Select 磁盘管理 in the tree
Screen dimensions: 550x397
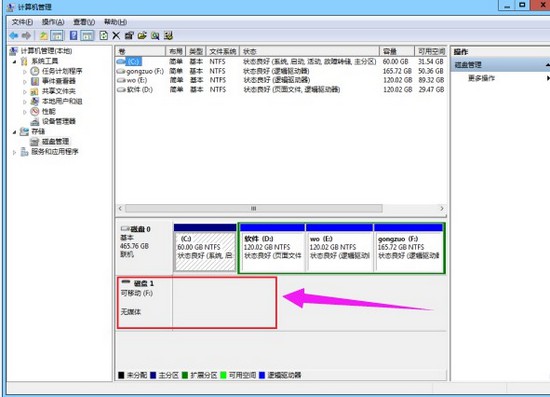pyautogui.click(x=55, y=142)
